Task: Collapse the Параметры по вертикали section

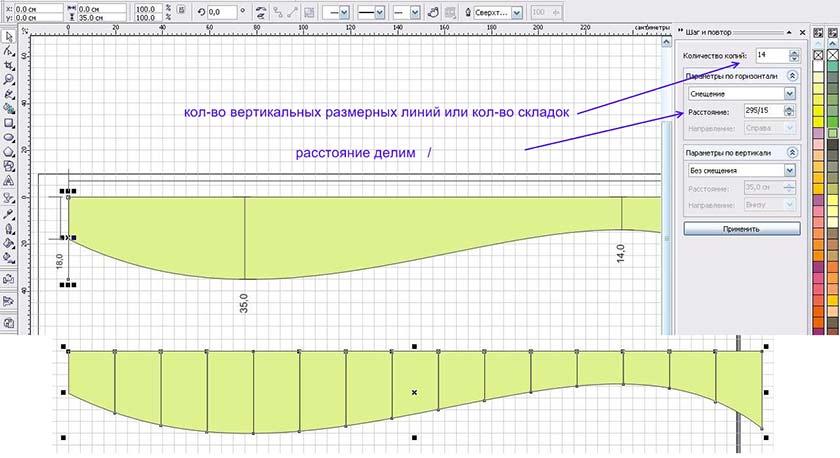Action: [x=792, y=152]
